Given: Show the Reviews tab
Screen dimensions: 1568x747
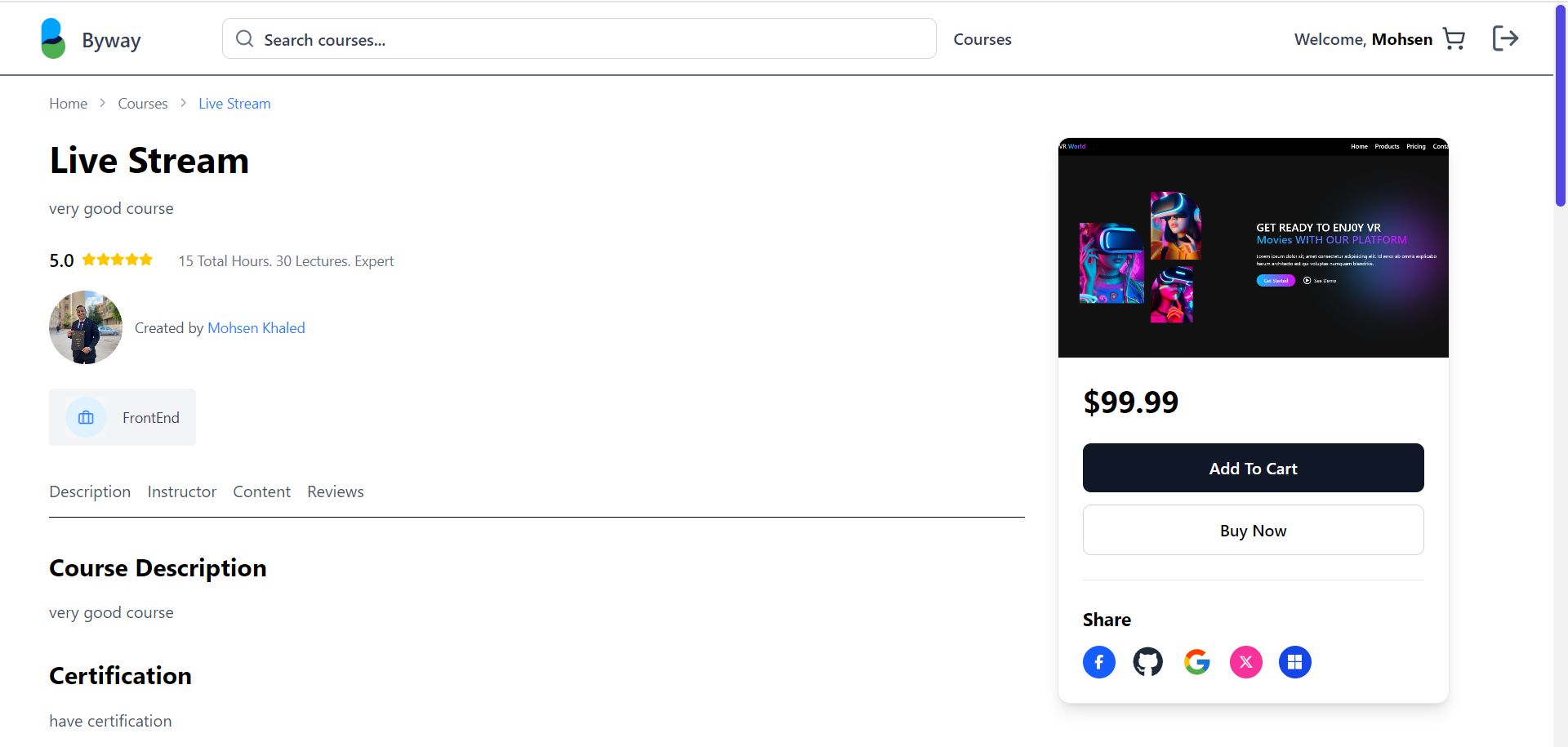Looking at the screenshot, I should point(335,491).
